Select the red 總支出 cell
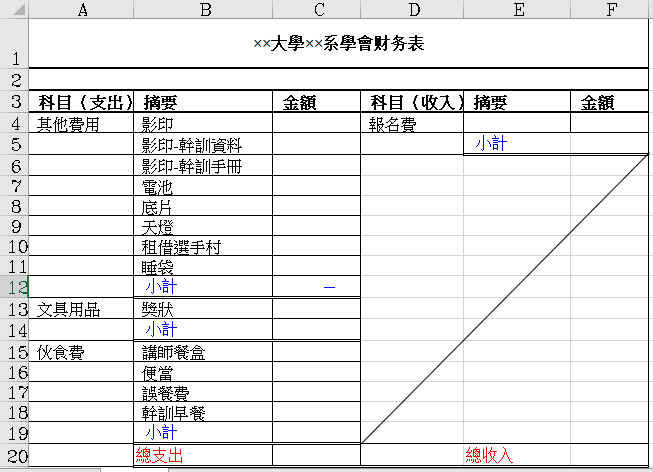Screen dimensions: 653x472 click(202, 455)
